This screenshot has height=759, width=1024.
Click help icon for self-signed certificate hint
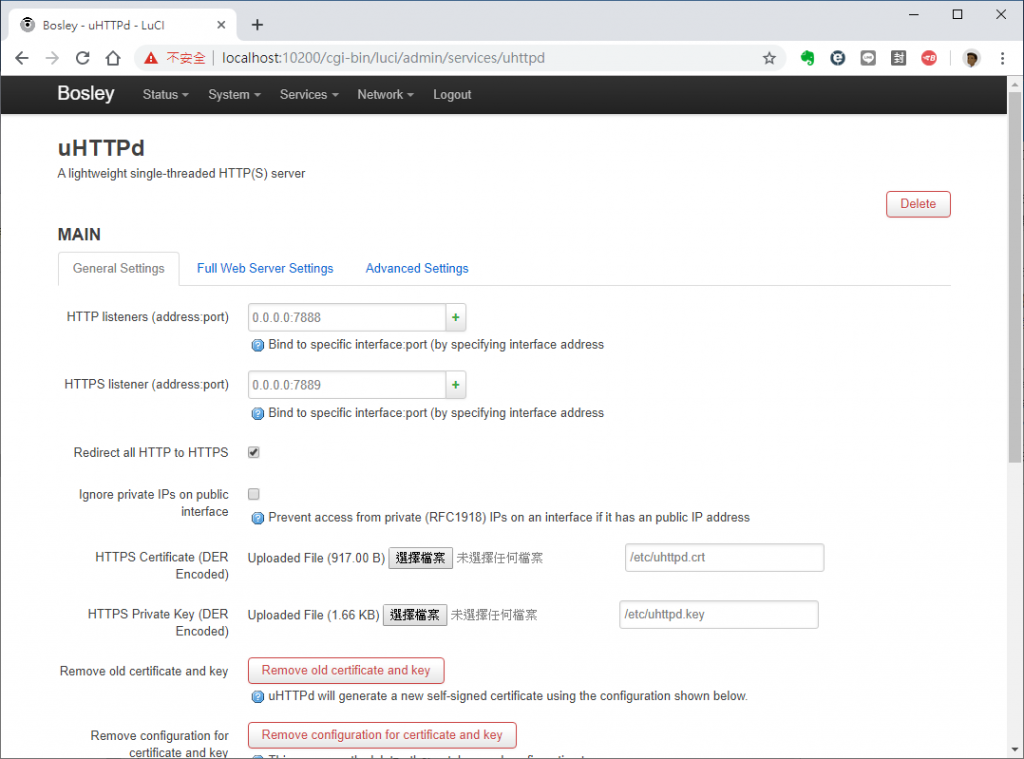pyautogui.click(x=258, y=696)
